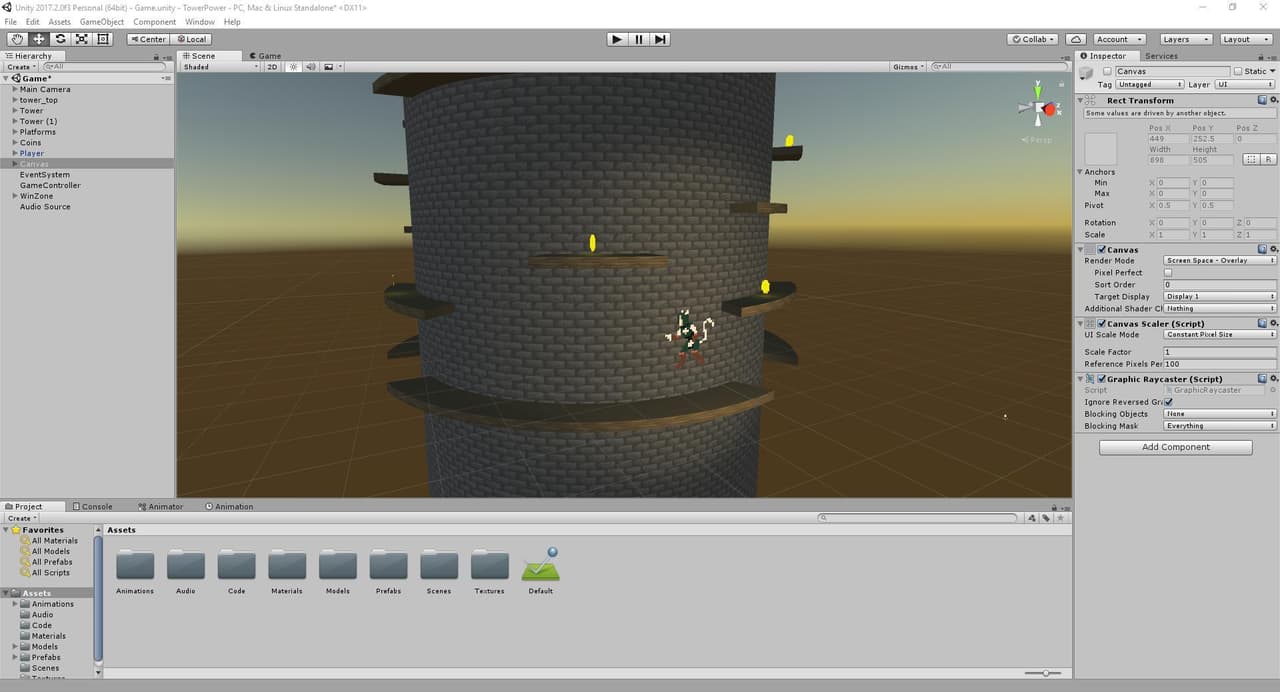Select the Rect Transform tool in the toolbar

tap(103, 39)
